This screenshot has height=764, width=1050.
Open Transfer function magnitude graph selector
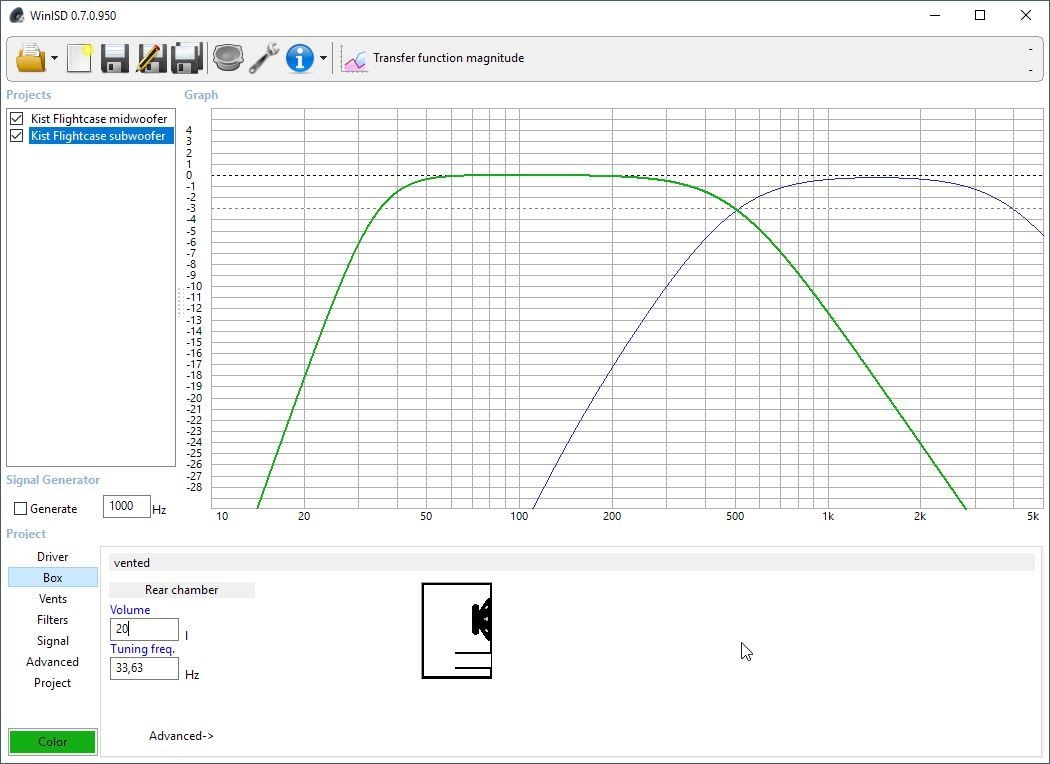pos(449,58)
